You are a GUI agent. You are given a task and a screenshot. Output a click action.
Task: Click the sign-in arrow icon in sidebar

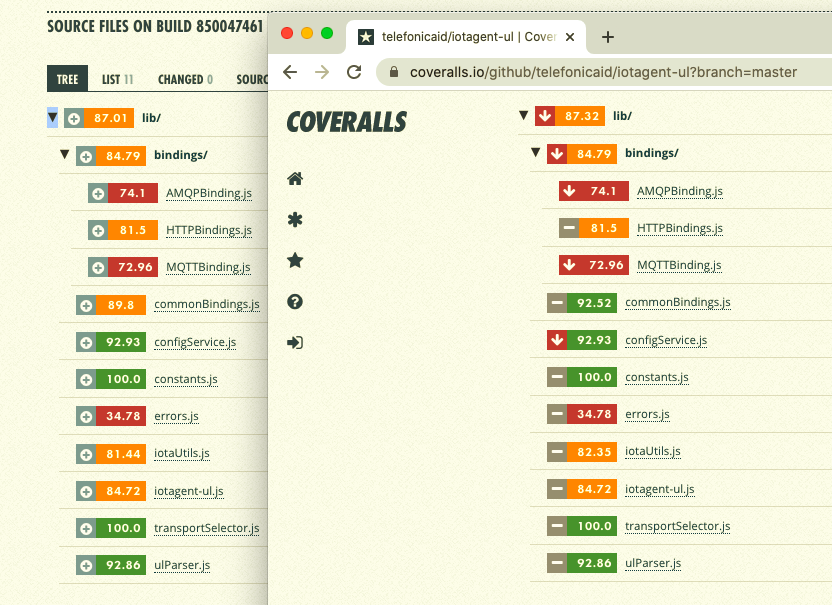coord(295,342)
